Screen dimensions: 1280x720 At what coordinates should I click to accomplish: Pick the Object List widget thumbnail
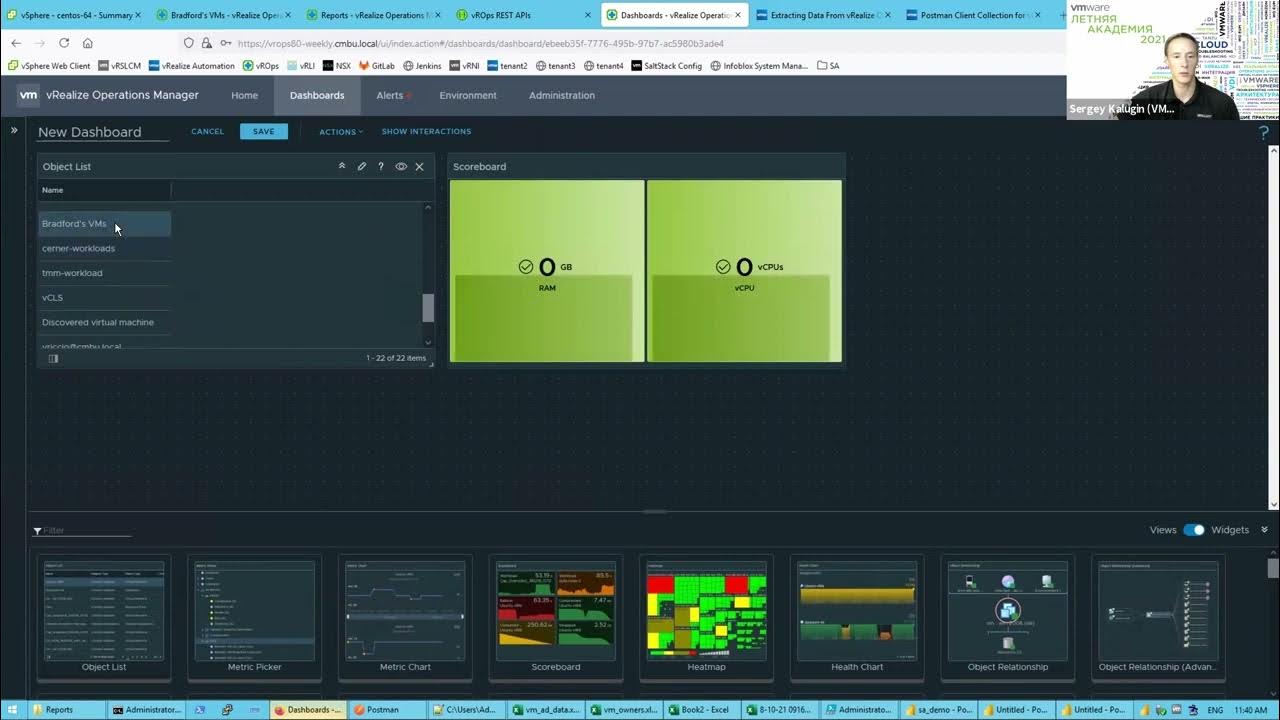(104, 617)
